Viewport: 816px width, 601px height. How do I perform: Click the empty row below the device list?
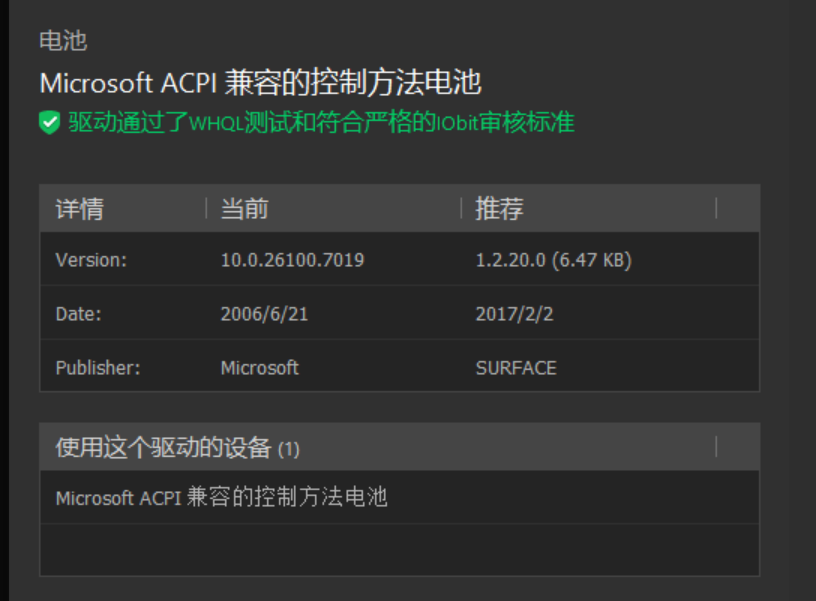[x=398, y=549]
